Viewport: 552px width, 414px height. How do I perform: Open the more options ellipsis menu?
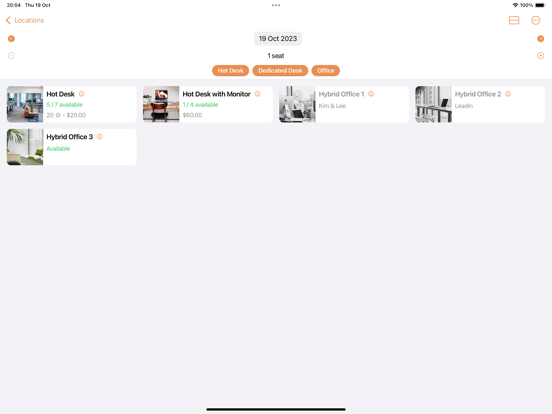[x=535, y=20]
